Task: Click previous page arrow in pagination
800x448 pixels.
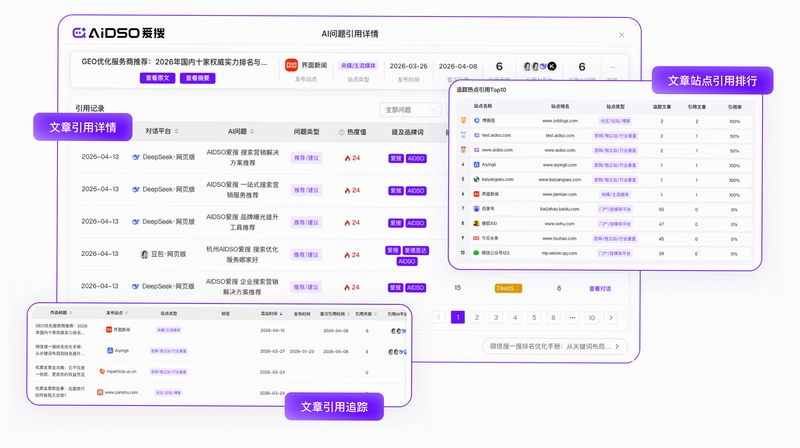Action: [x=439, y=317]
